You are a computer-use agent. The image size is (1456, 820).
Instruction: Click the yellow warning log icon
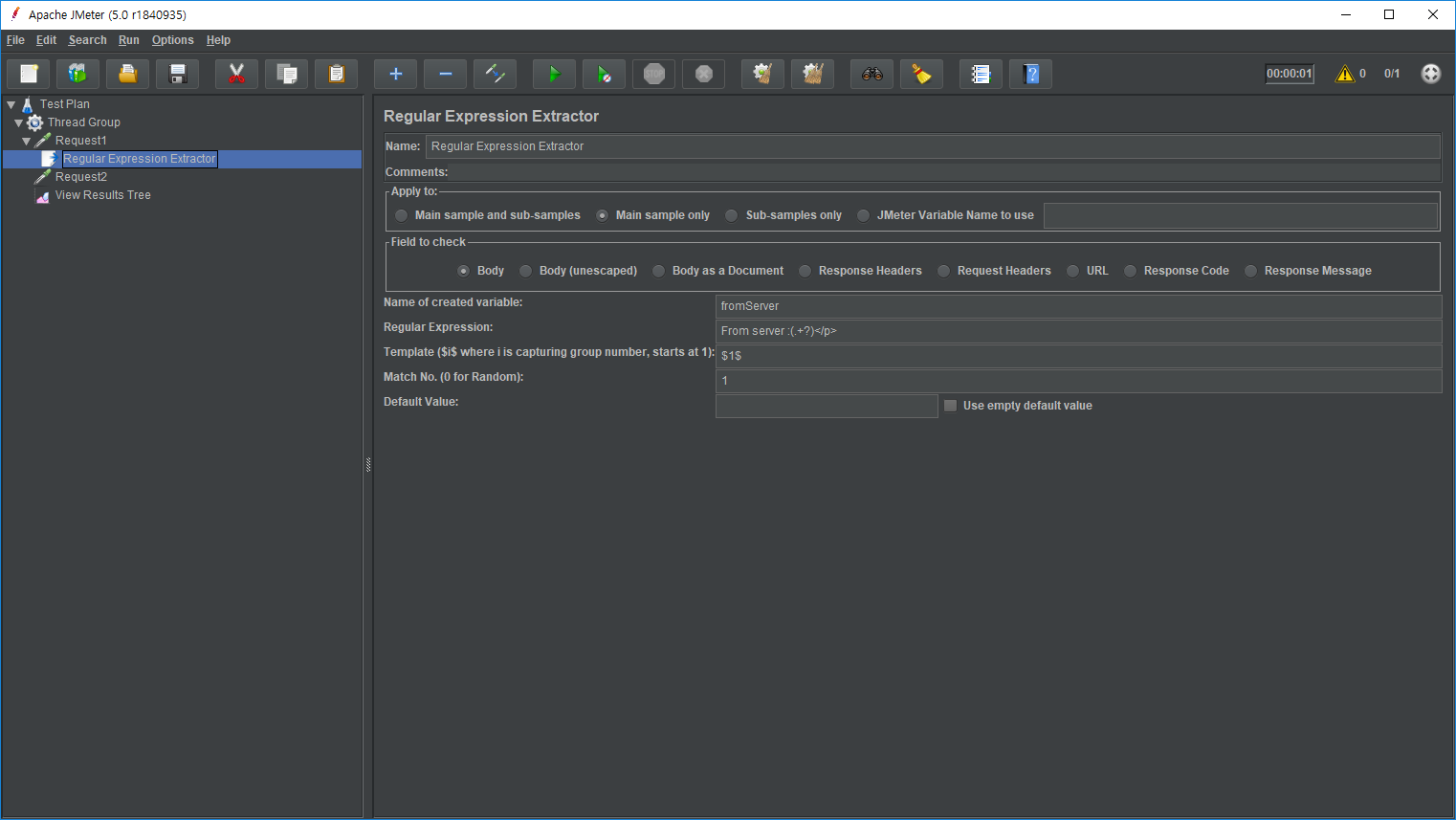pos(1345,74)
